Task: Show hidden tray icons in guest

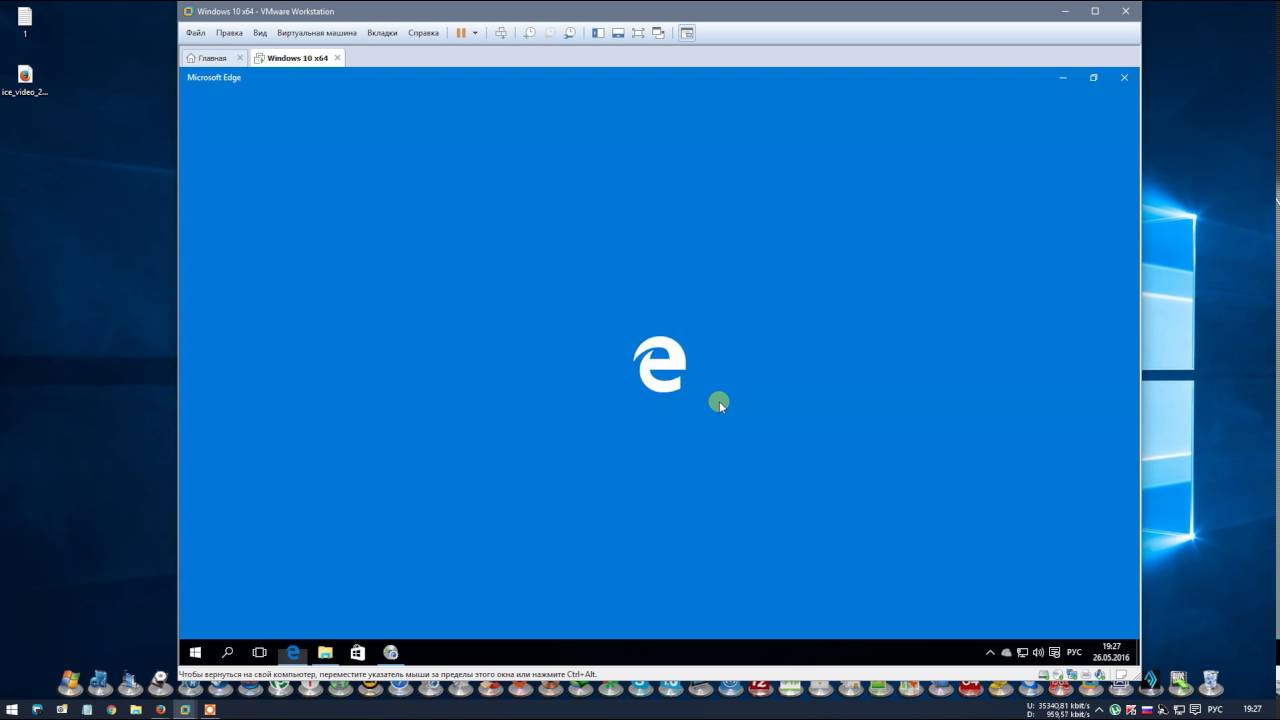Action: [991, 653]
